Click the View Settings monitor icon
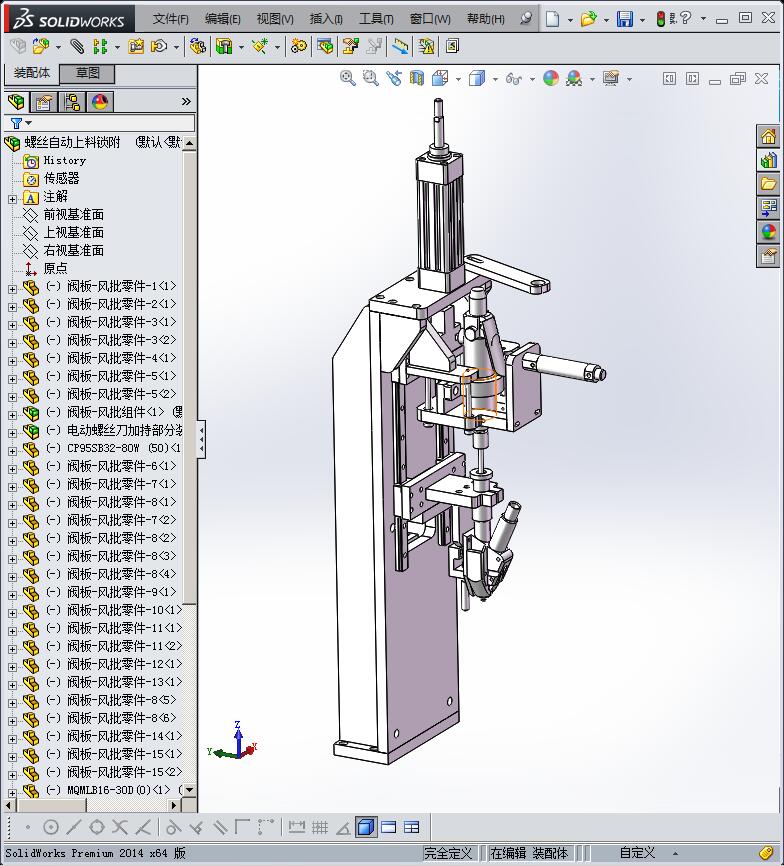Screen dimensions: 784x866 pyautogui.click(x=611, y=78)
